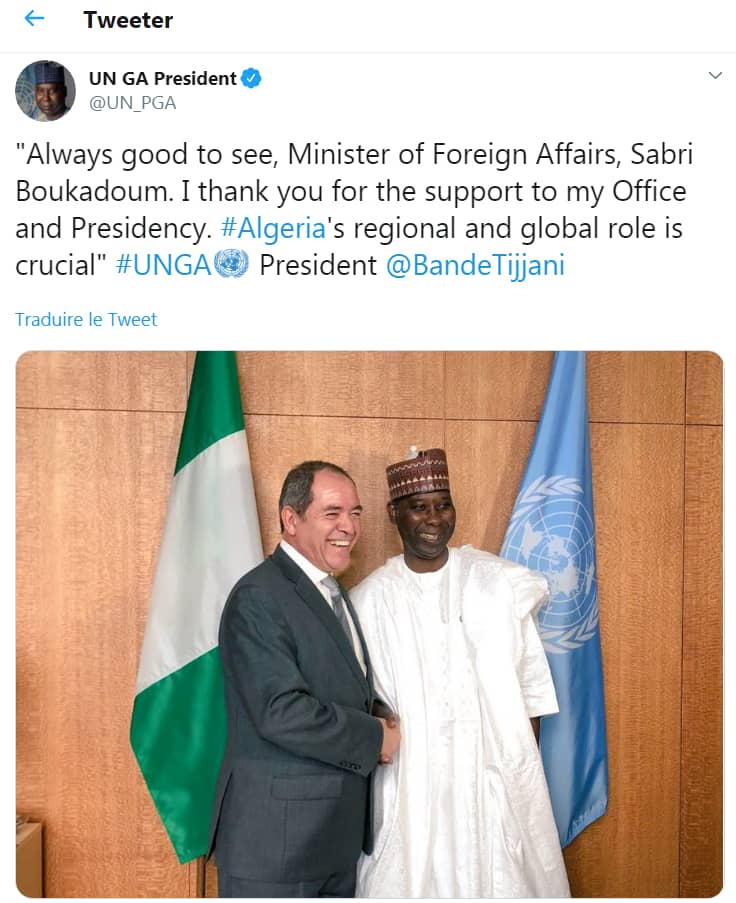Visit the @BandeTijjani mention

(475, 265)
